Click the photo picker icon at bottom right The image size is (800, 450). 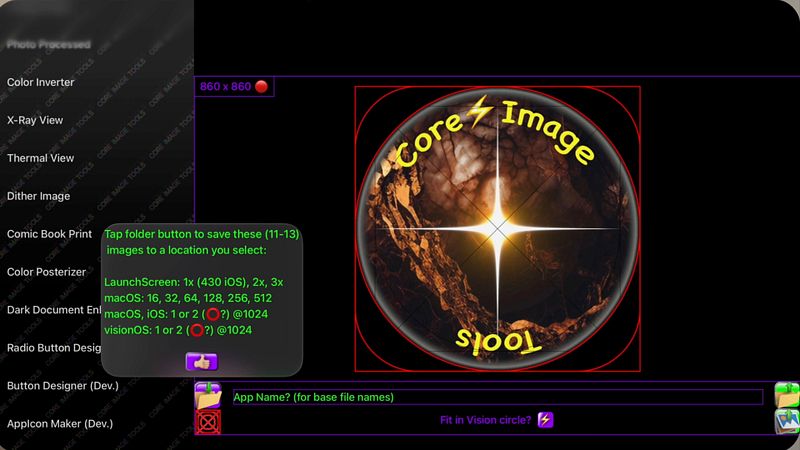(787, 421)
